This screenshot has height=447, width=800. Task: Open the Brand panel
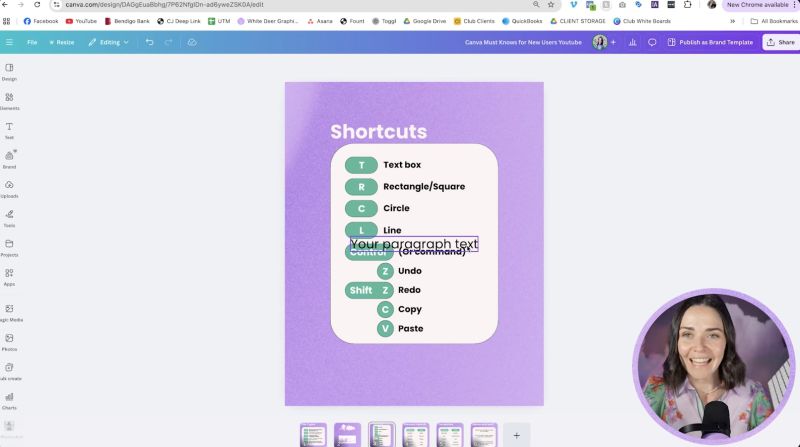9,160
